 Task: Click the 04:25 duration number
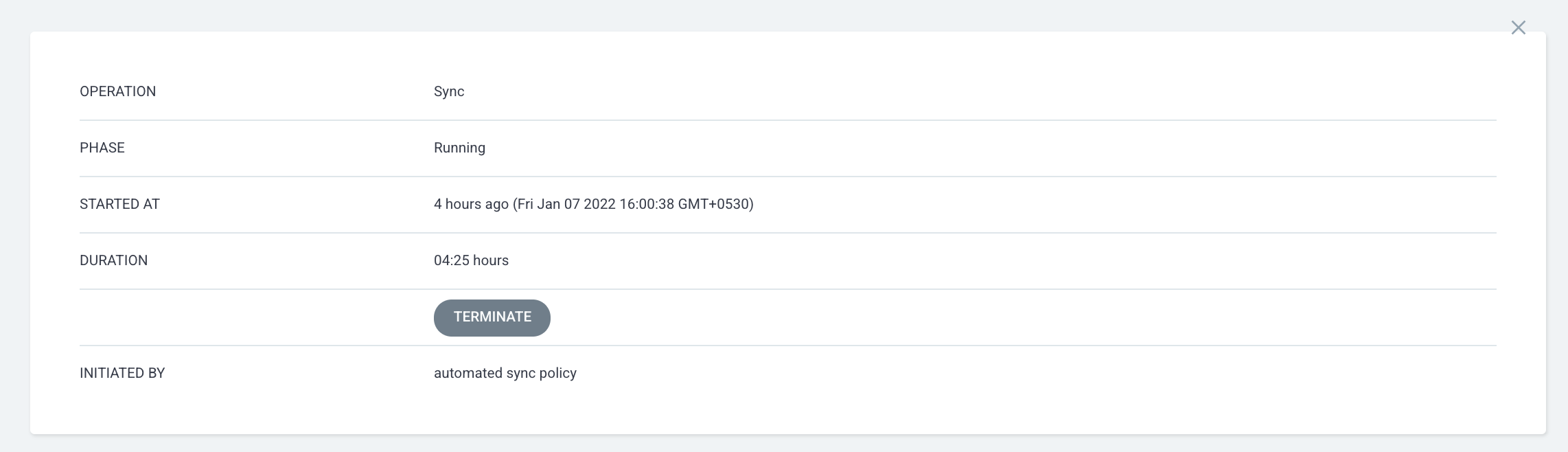click(x=451, y=260)
